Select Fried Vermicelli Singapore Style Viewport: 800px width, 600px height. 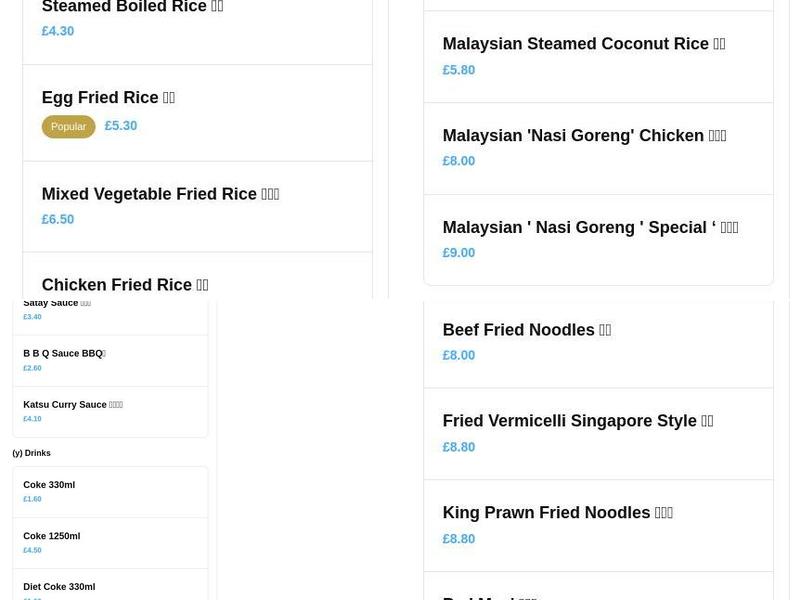pos(576,420)
